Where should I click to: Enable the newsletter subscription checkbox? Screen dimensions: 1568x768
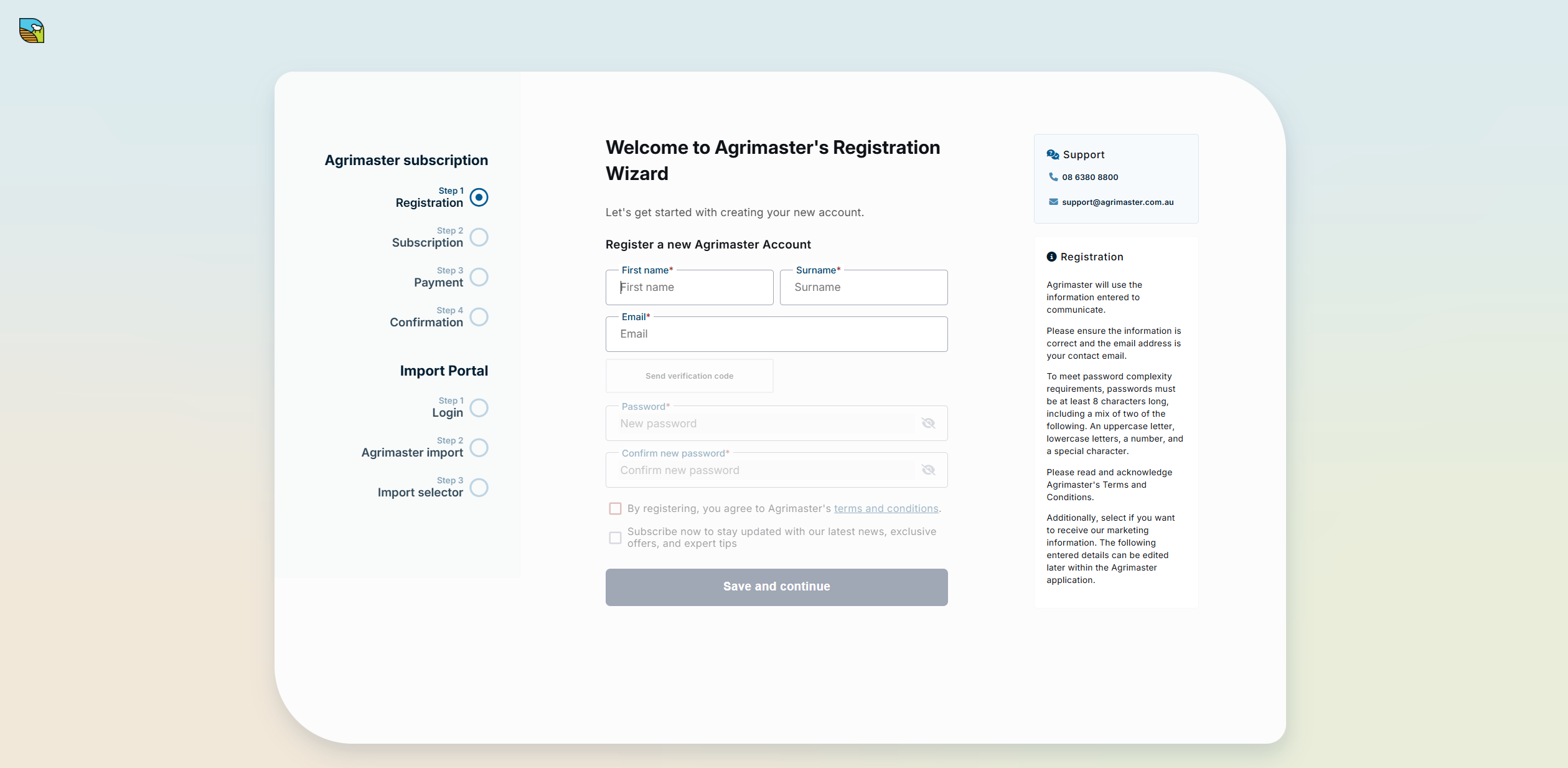(615, 538)
